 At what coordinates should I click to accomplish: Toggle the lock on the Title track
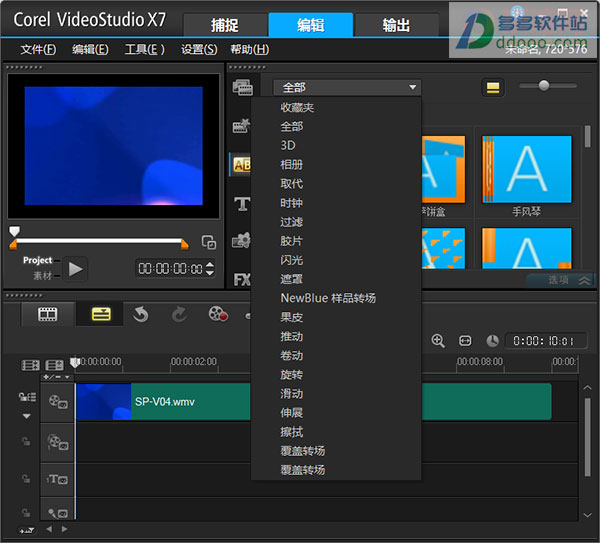26,478
